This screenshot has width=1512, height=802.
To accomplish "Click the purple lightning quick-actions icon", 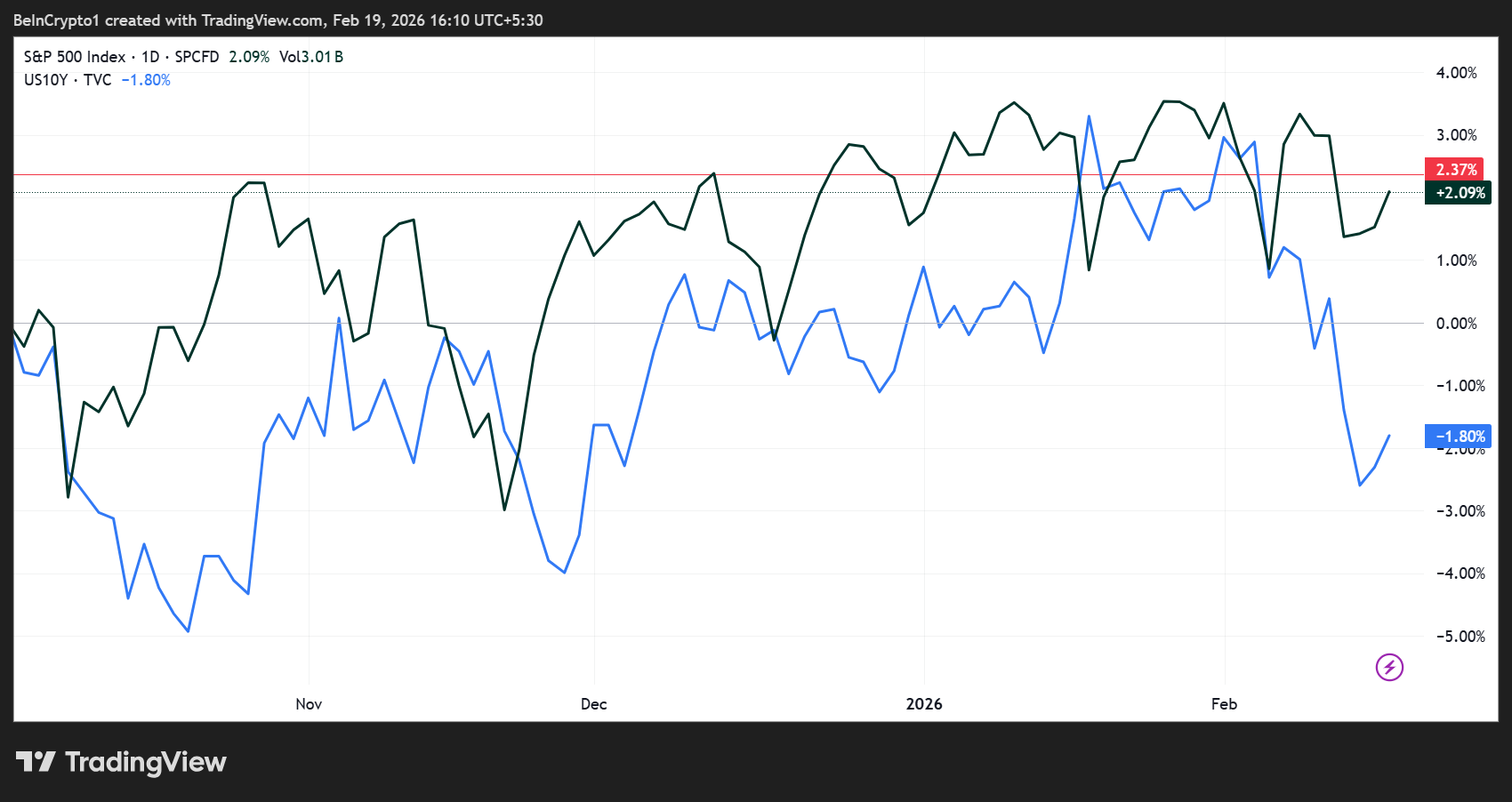I will (1388, 668).
